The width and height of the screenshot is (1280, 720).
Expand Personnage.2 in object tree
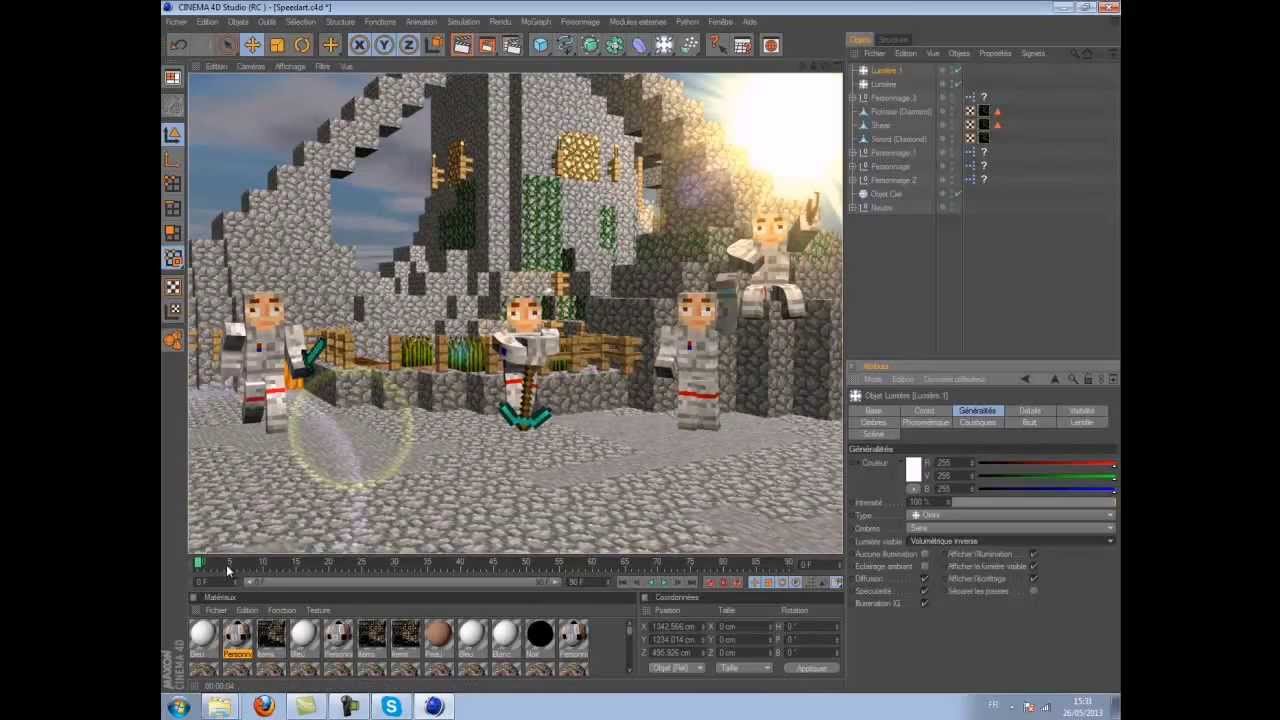click(x=852, y=180)
